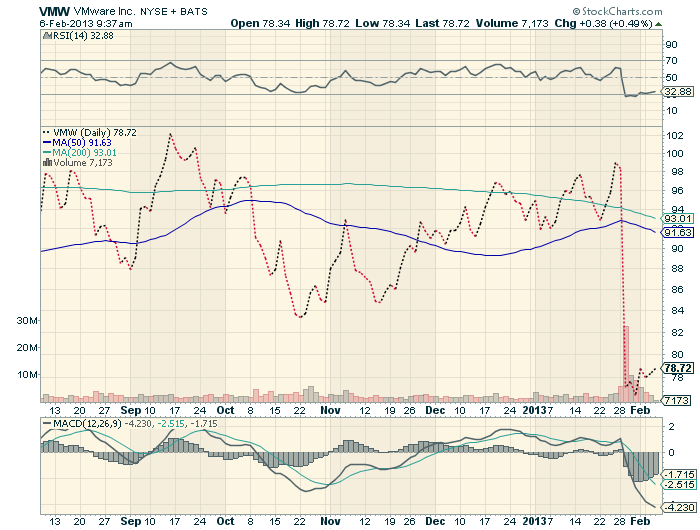Click 'Feb' on the price chart date axis
This screenshot has width=700, height=530.
pos(640,410)
